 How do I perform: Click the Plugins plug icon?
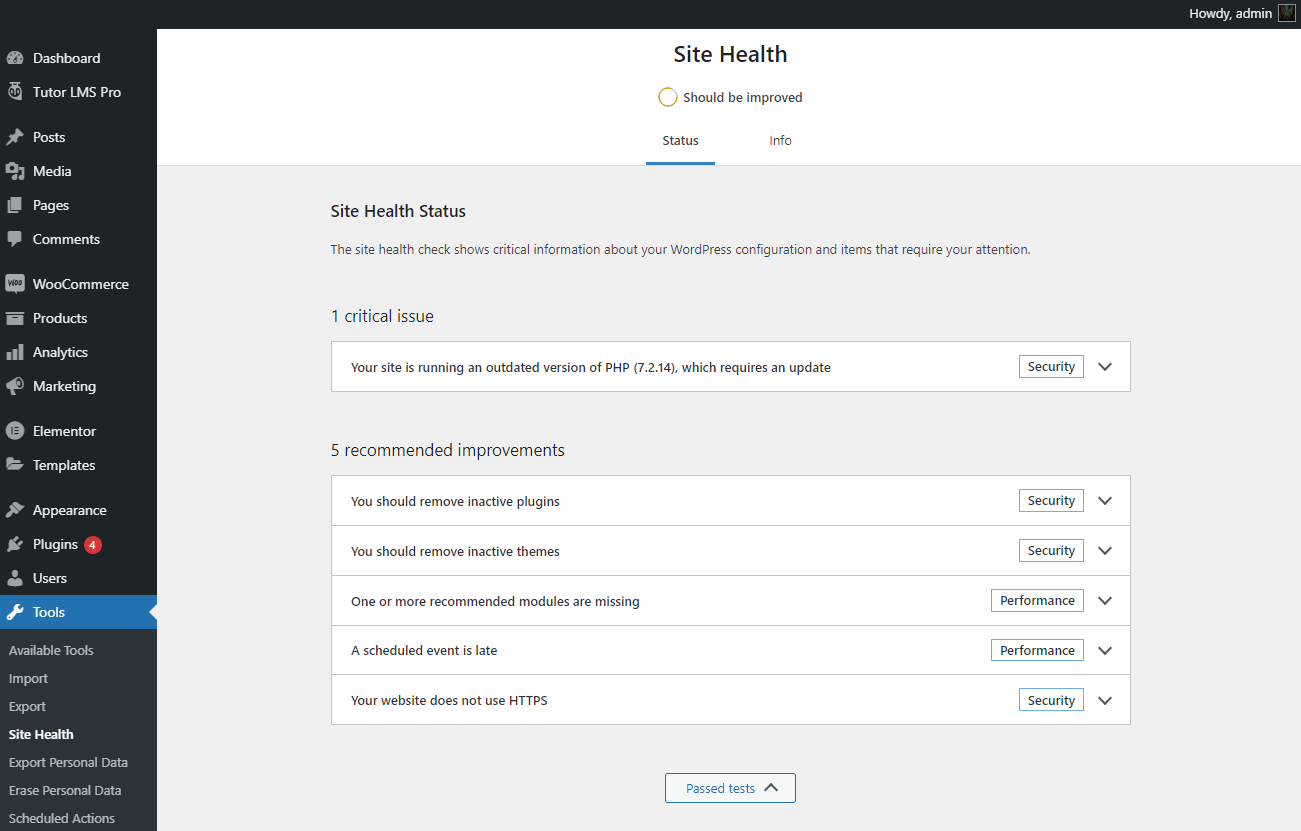pos(15,544)
